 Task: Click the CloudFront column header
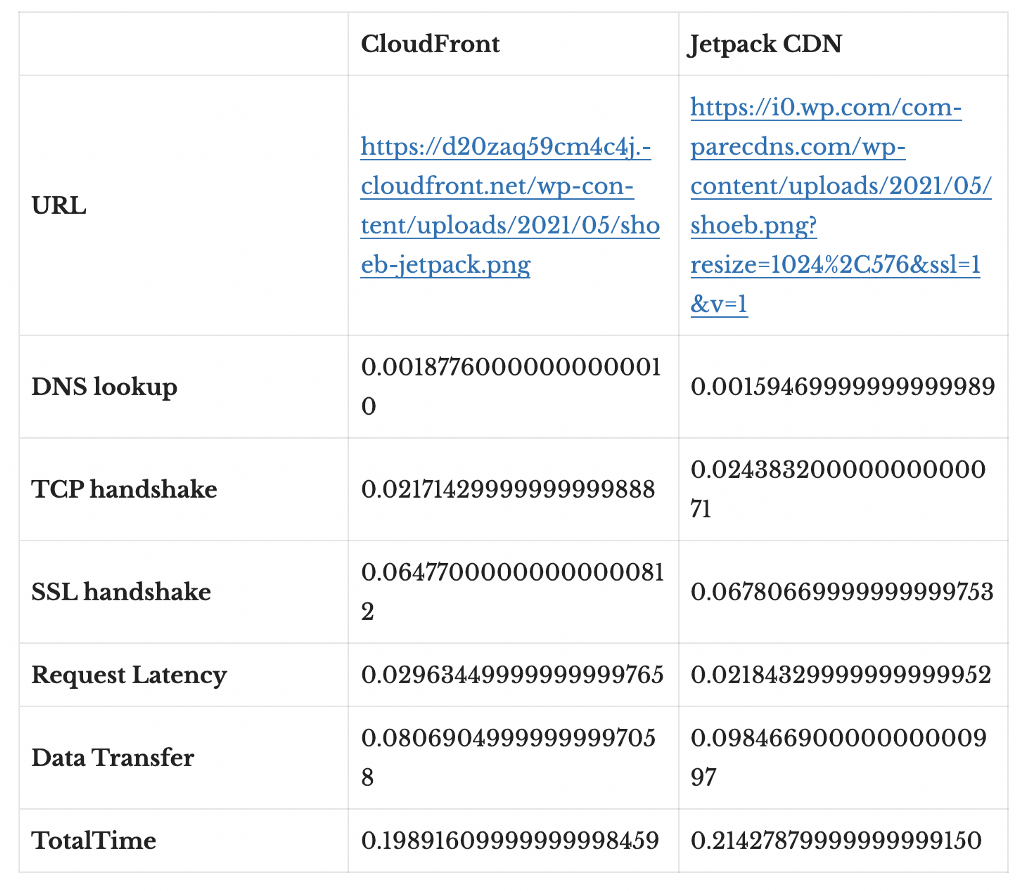click(x=430, y=44)
